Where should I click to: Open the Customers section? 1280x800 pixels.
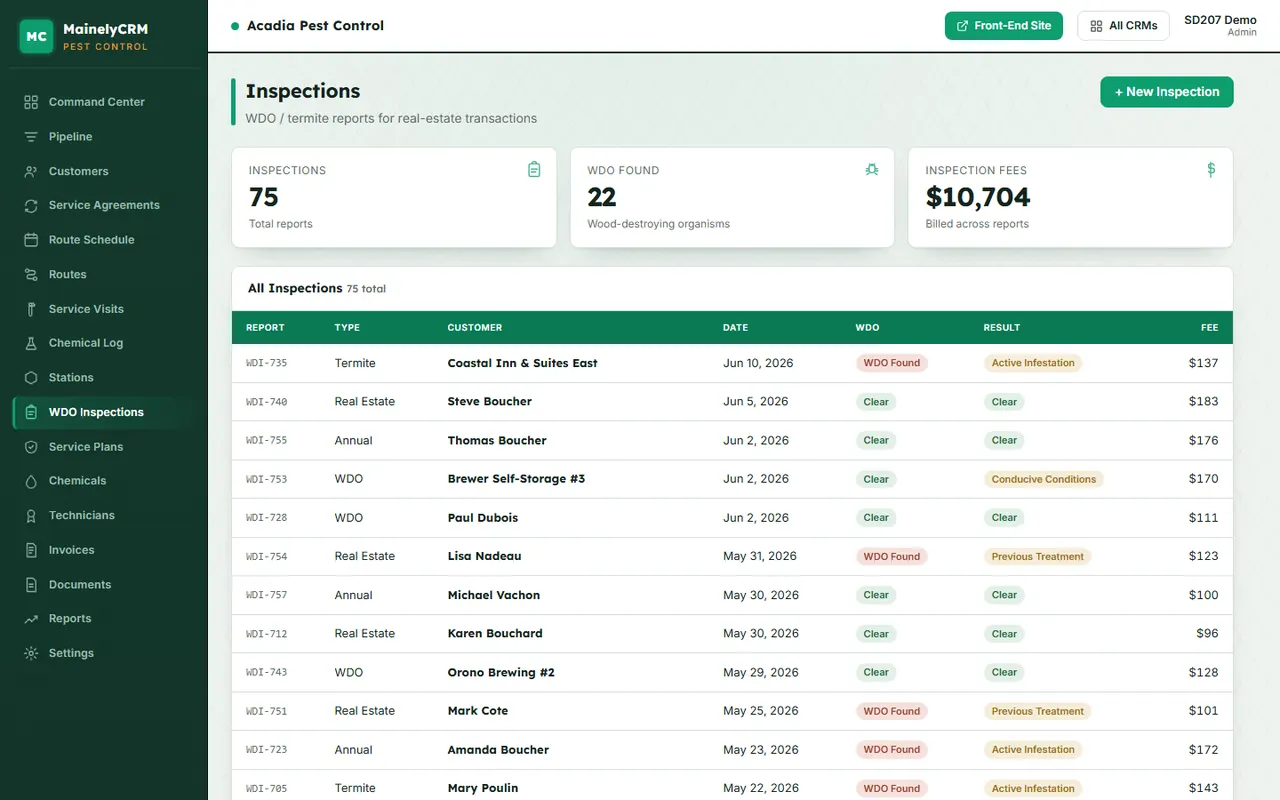tap(104, 171)
